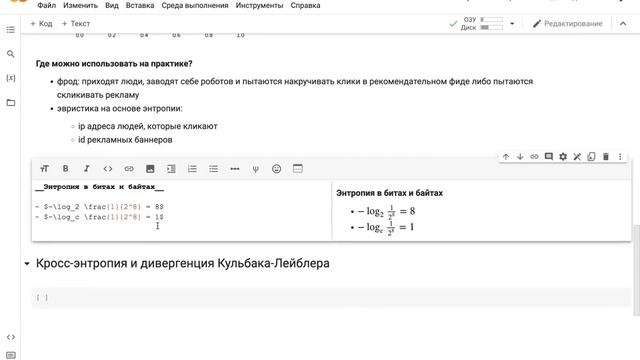This screenshot has height=360, width=640.
Task: Apply bold formatting in text cell toolbar
Action: point(65,169)
